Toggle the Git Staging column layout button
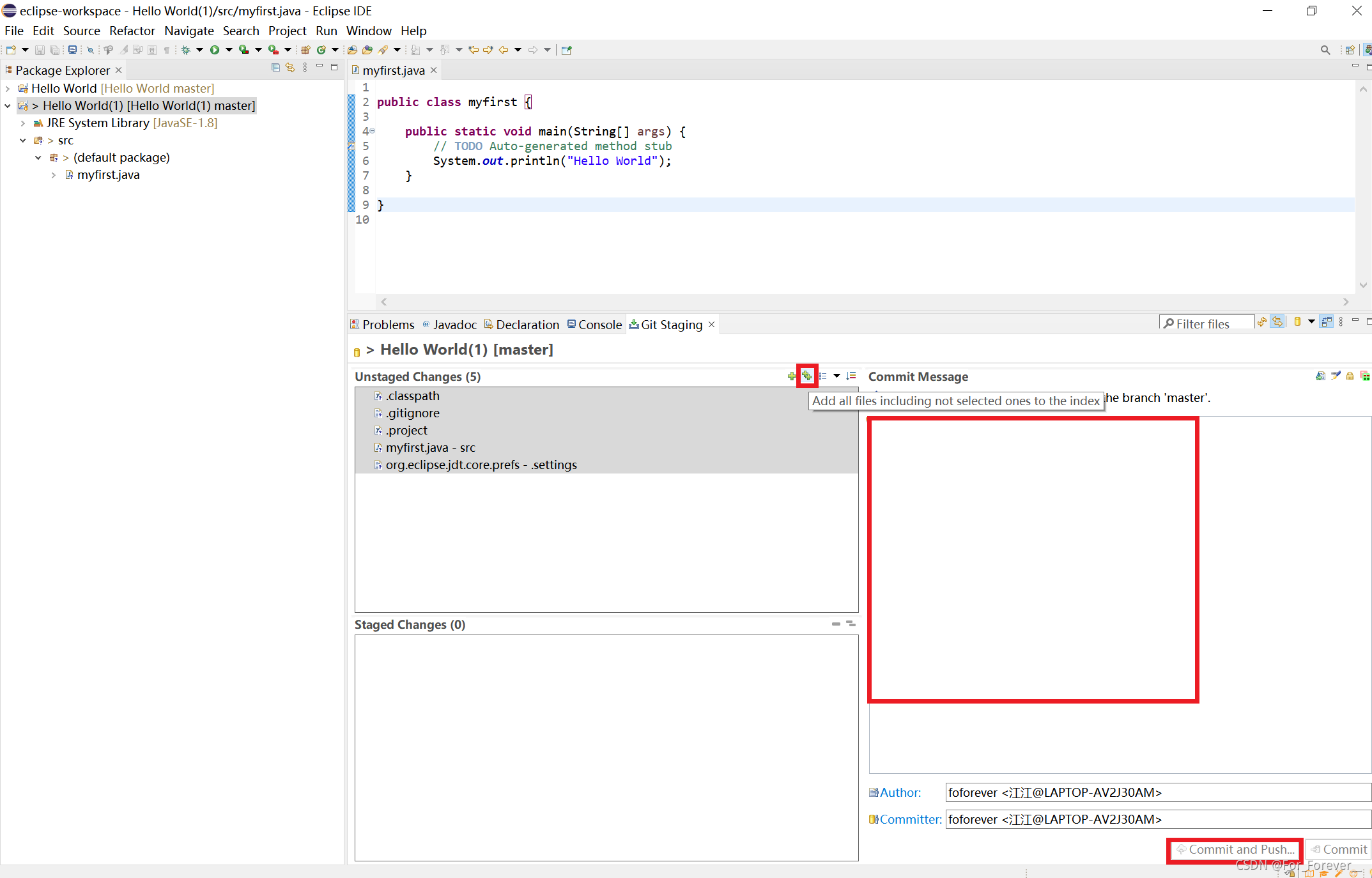Screen dimensions: 1372x878 pyautogui.click(x=1327, y=322)
